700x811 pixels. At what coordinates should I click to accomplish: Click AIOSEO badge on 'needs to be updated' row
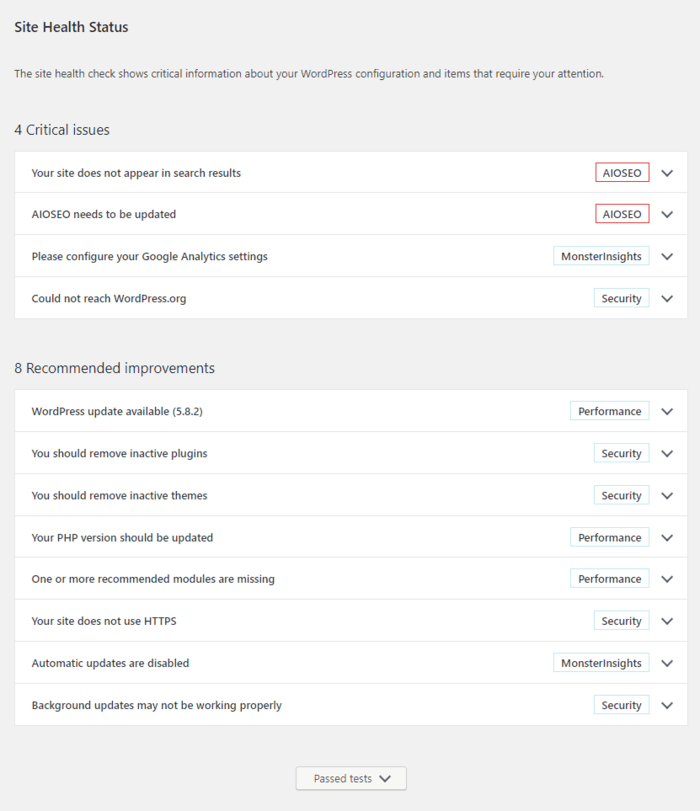[x=622, y=214]
